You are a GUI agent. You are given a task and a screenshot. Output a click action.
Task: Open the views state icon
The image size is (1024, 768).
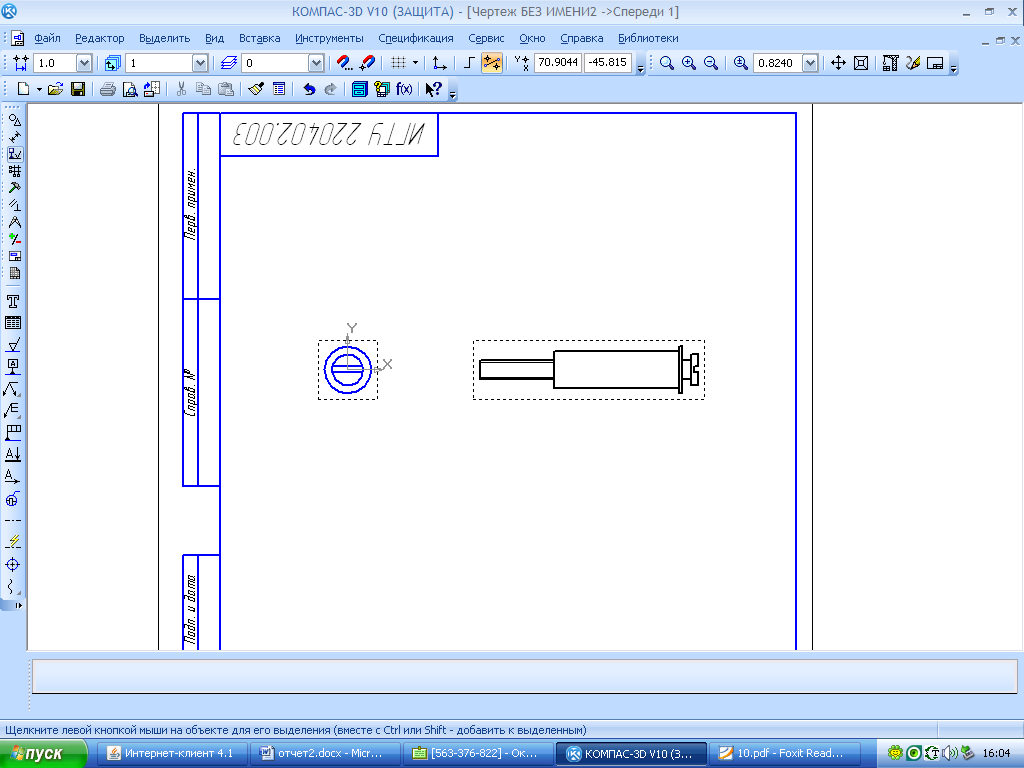pos(112,63)
